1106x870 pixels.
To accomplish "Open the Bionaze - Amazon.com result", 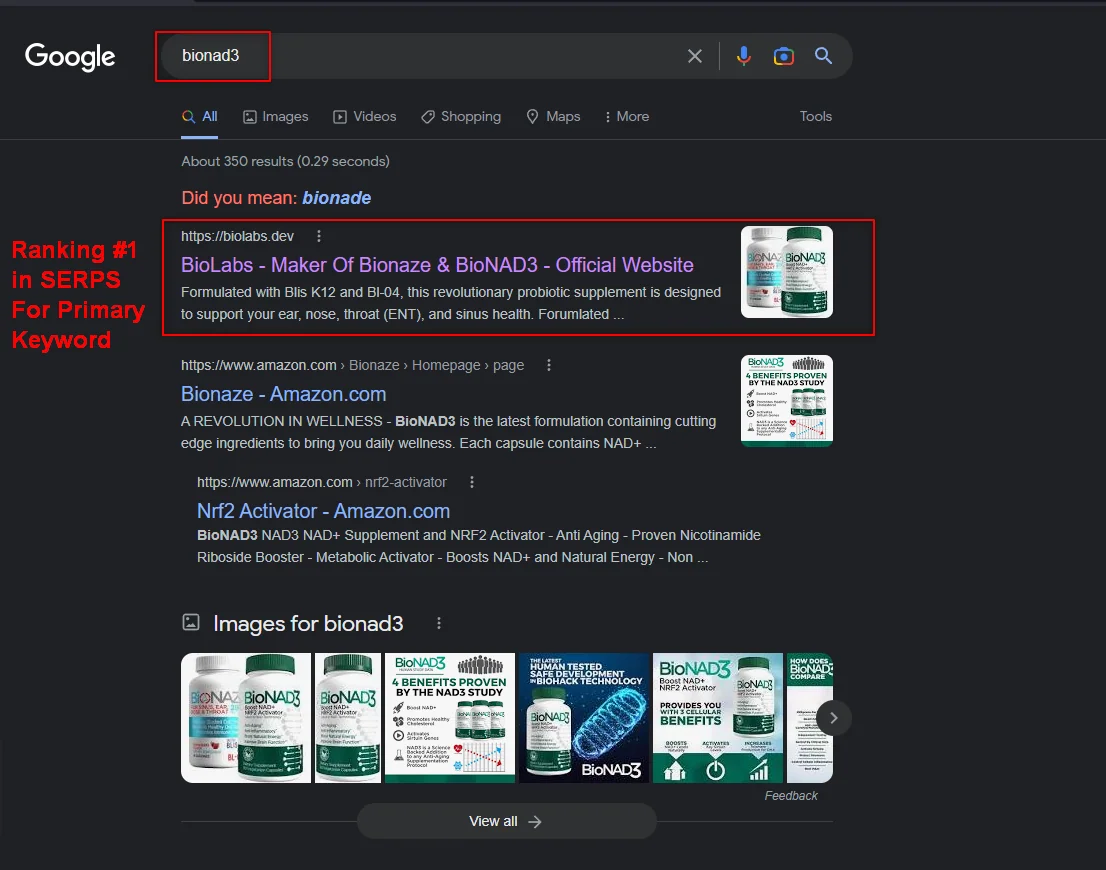I will point(284,394).
